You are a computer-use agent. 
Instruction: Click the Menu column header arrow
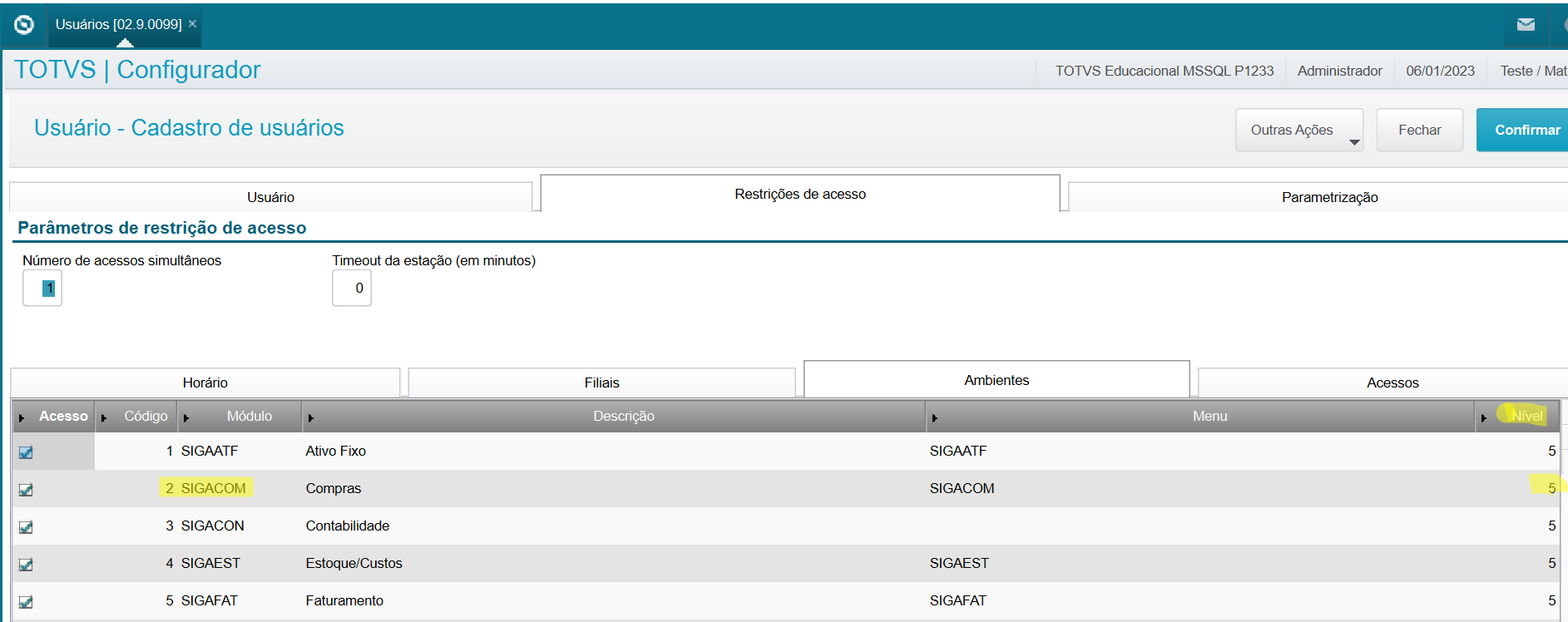tap(935, 417)
